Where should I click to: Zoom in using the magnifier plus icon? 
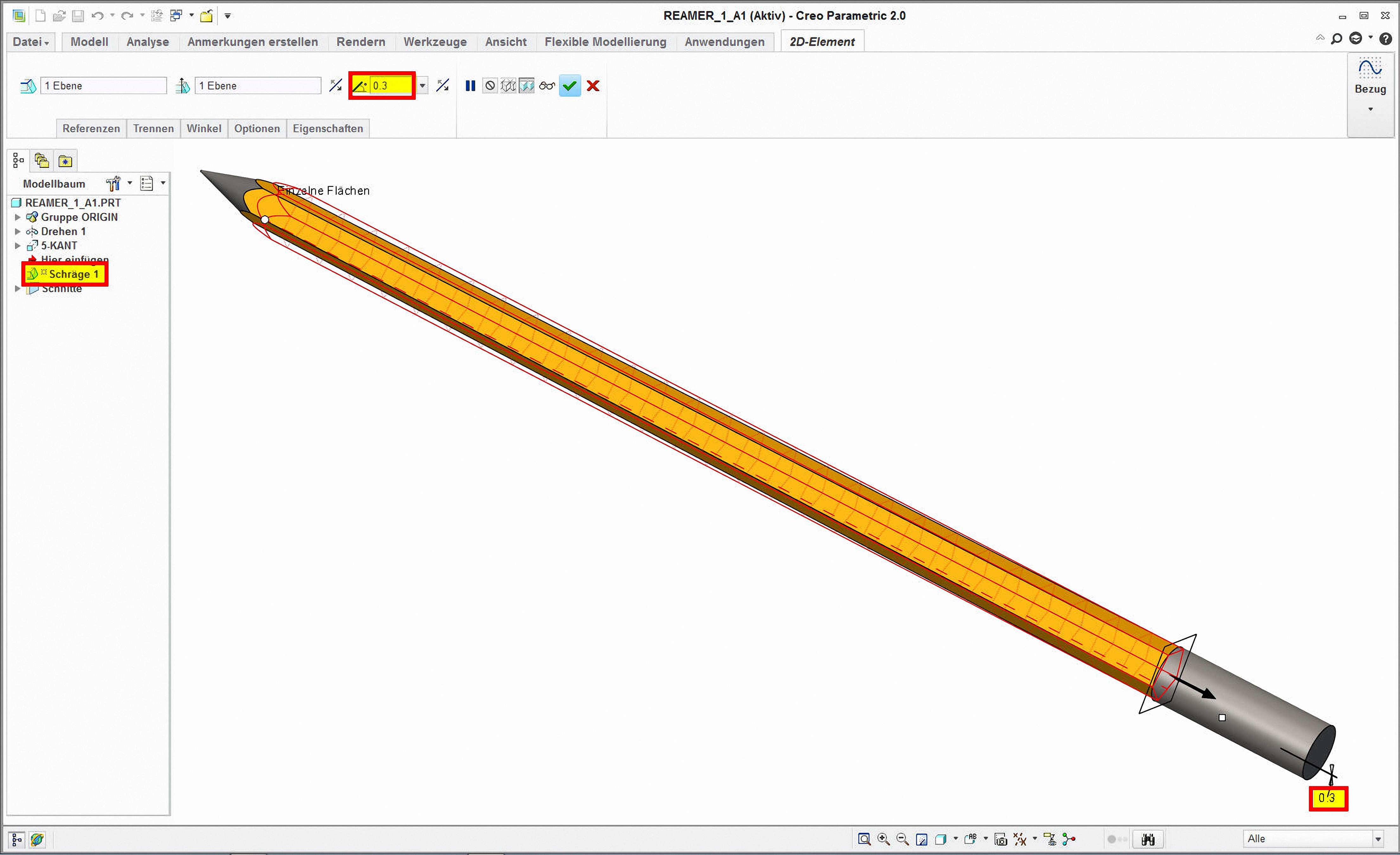coord(883,839)
